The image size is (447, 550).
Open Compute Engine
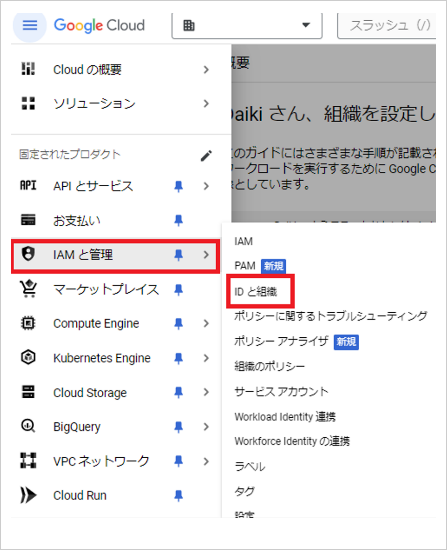coord(96,324)
